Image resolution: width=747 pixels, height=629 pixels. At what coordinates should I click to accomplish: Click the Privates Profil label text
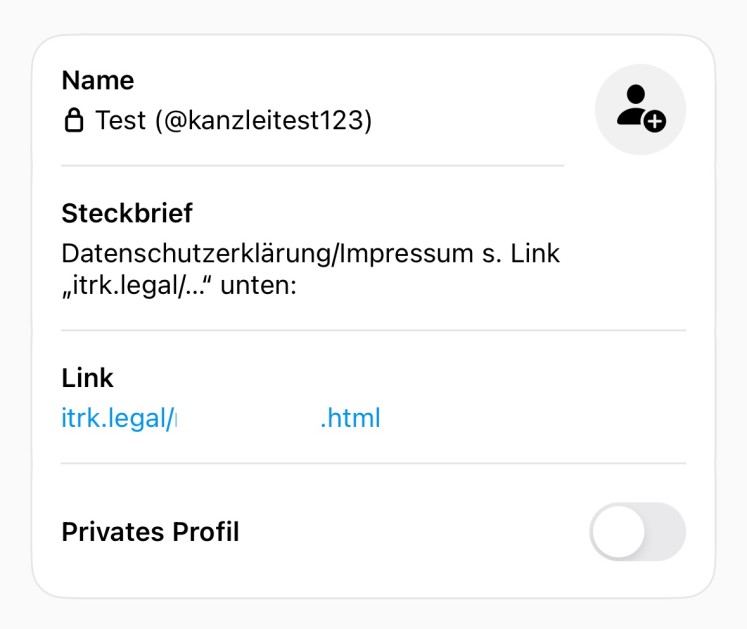click(x=150, y=532)
